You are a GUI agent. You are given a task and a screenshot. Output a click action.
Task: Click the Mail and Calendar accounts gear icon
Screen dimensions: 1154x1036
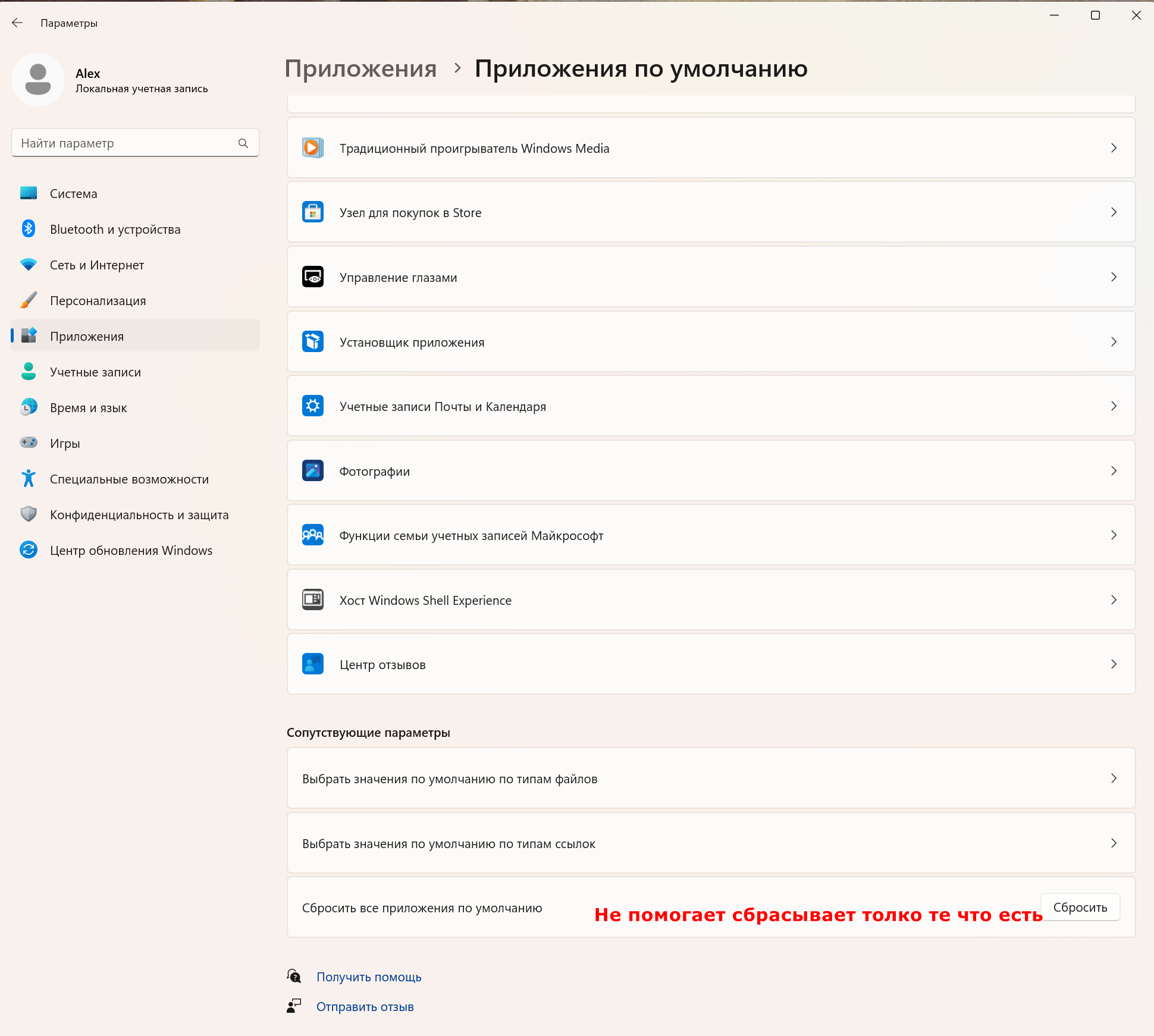[312, 406]
